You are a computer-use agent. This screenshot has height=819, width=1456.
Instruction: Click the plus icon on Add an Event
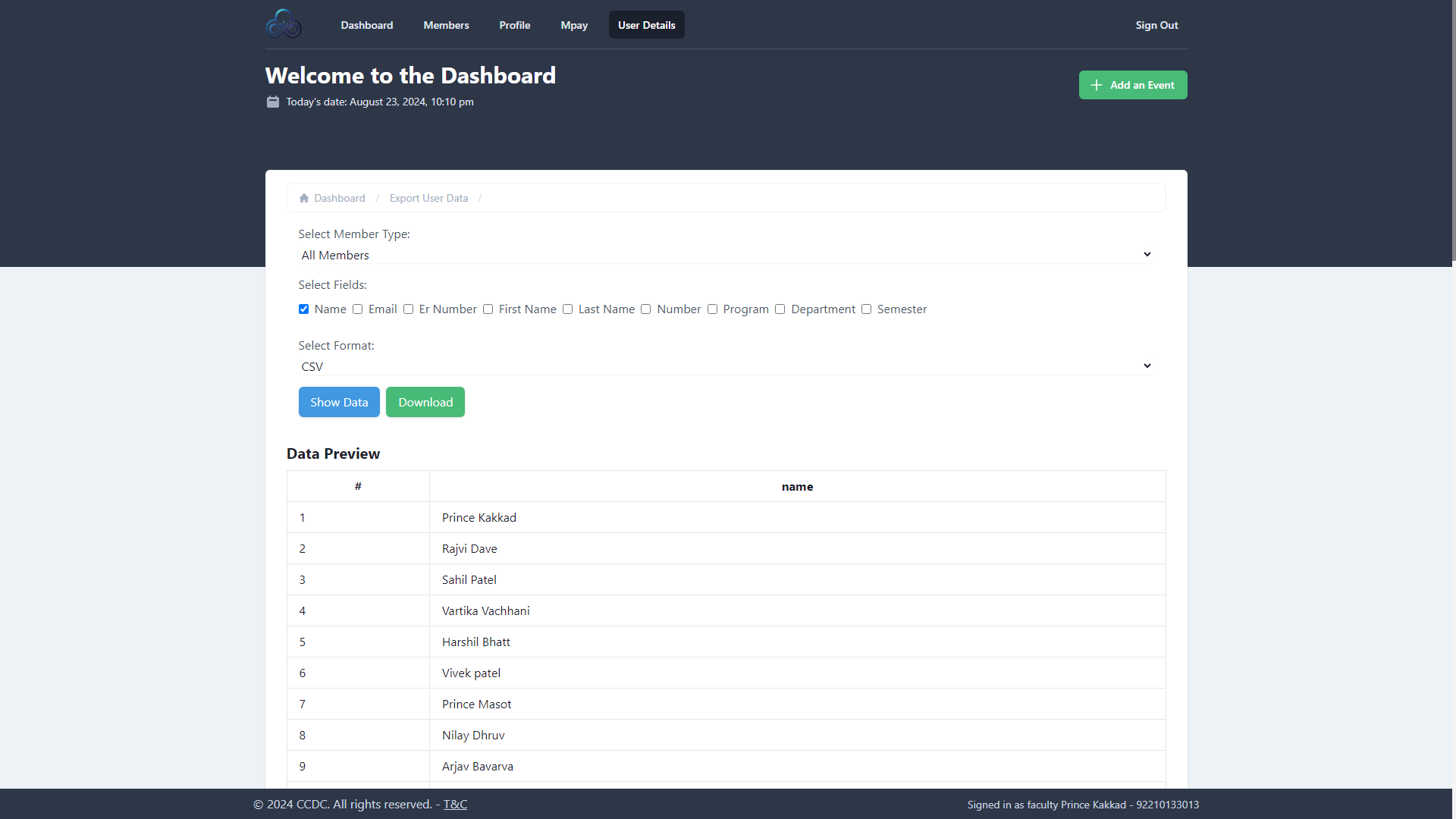pos(1096,85)
